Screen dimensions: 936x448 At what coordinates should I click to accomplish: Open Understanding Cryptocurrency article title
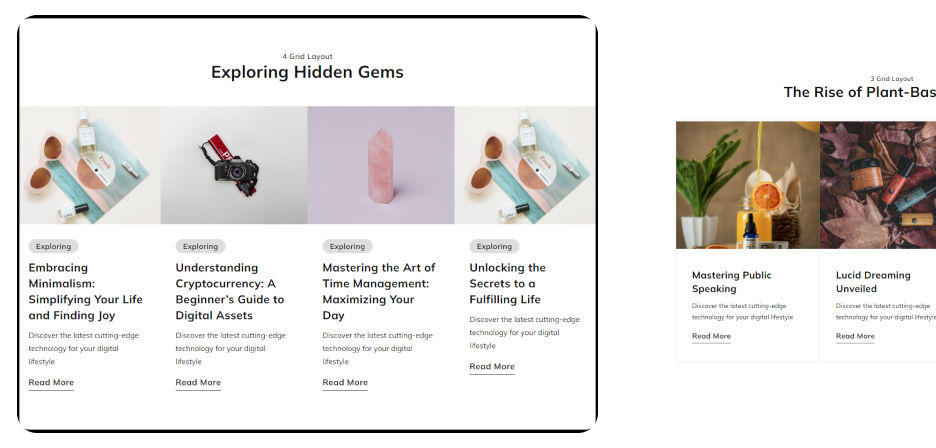coord(230,291)
